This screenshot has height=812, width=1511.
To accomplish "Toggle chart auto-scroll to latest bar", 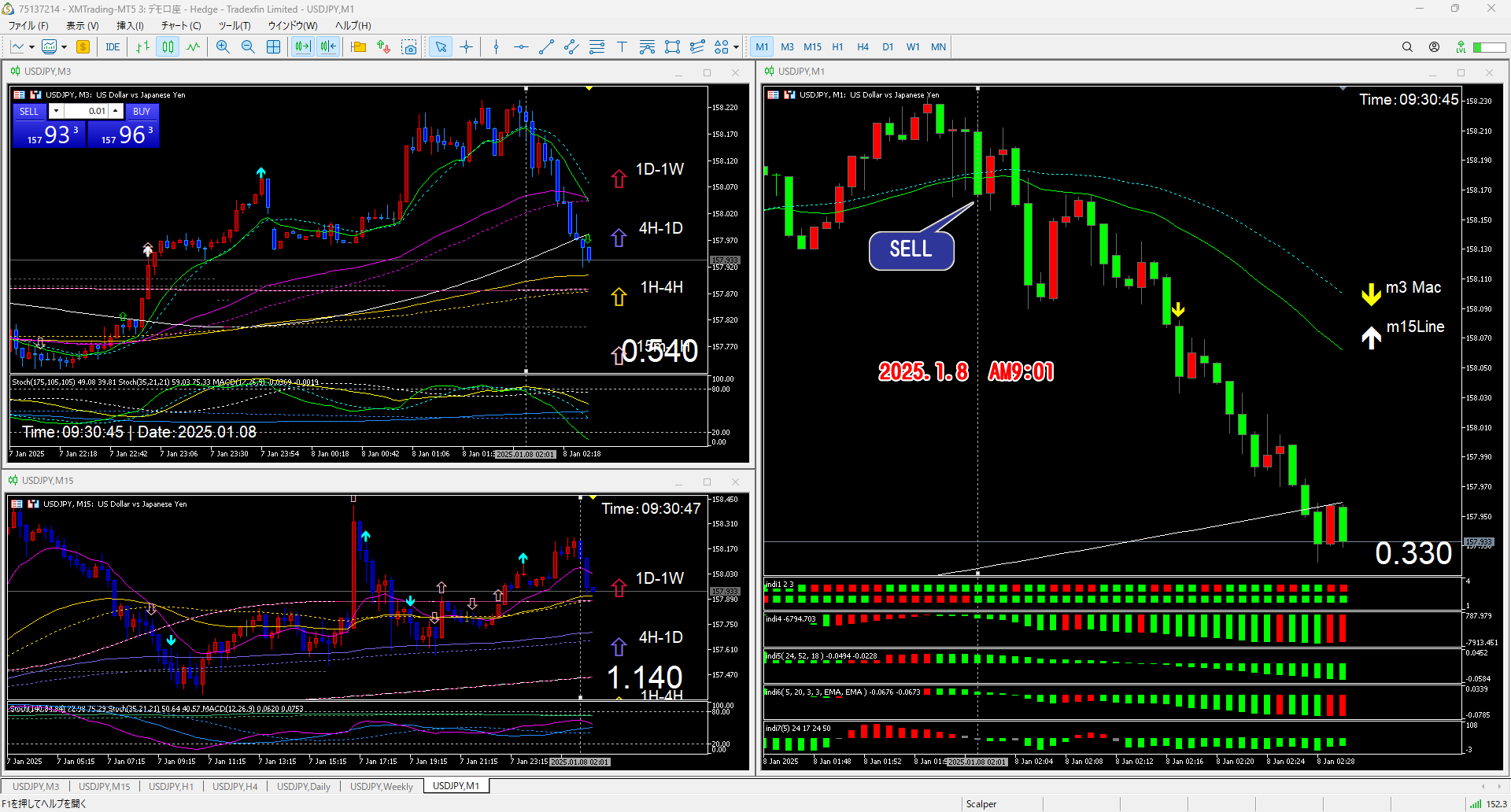I will [x=302, y=47].
